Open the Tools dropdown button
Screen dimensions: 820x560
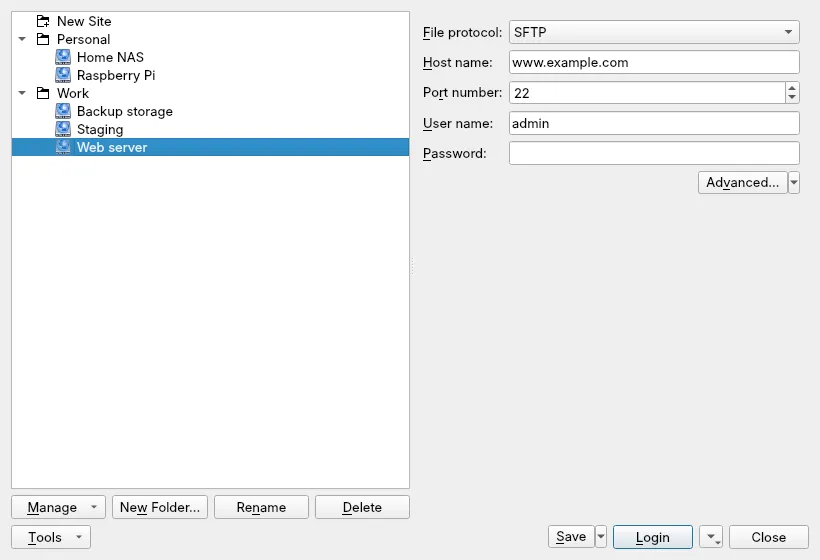(51, 537)
